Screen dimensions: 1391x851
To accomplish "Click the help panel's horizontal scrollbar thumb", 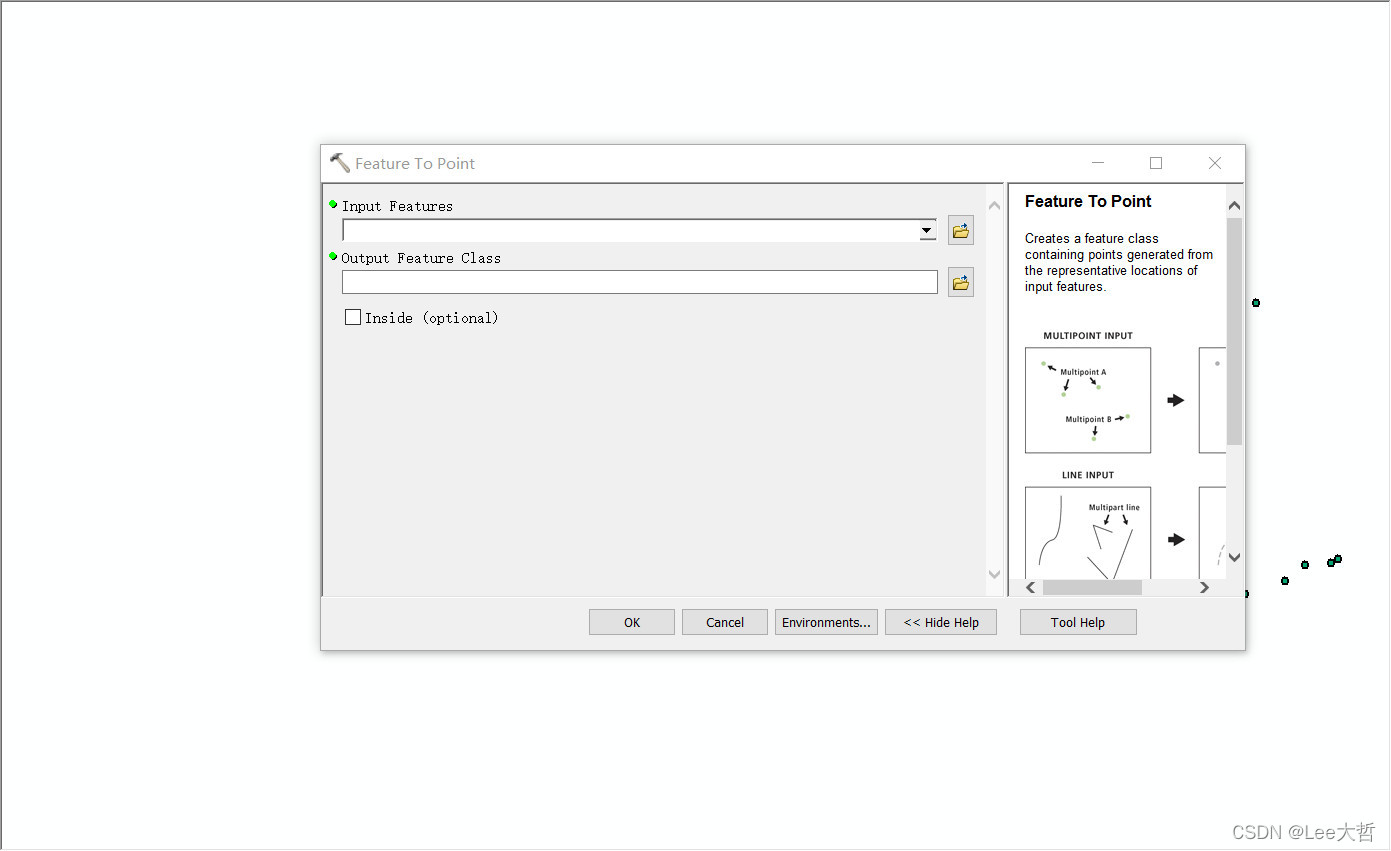I will click(x=1092, y=588).
